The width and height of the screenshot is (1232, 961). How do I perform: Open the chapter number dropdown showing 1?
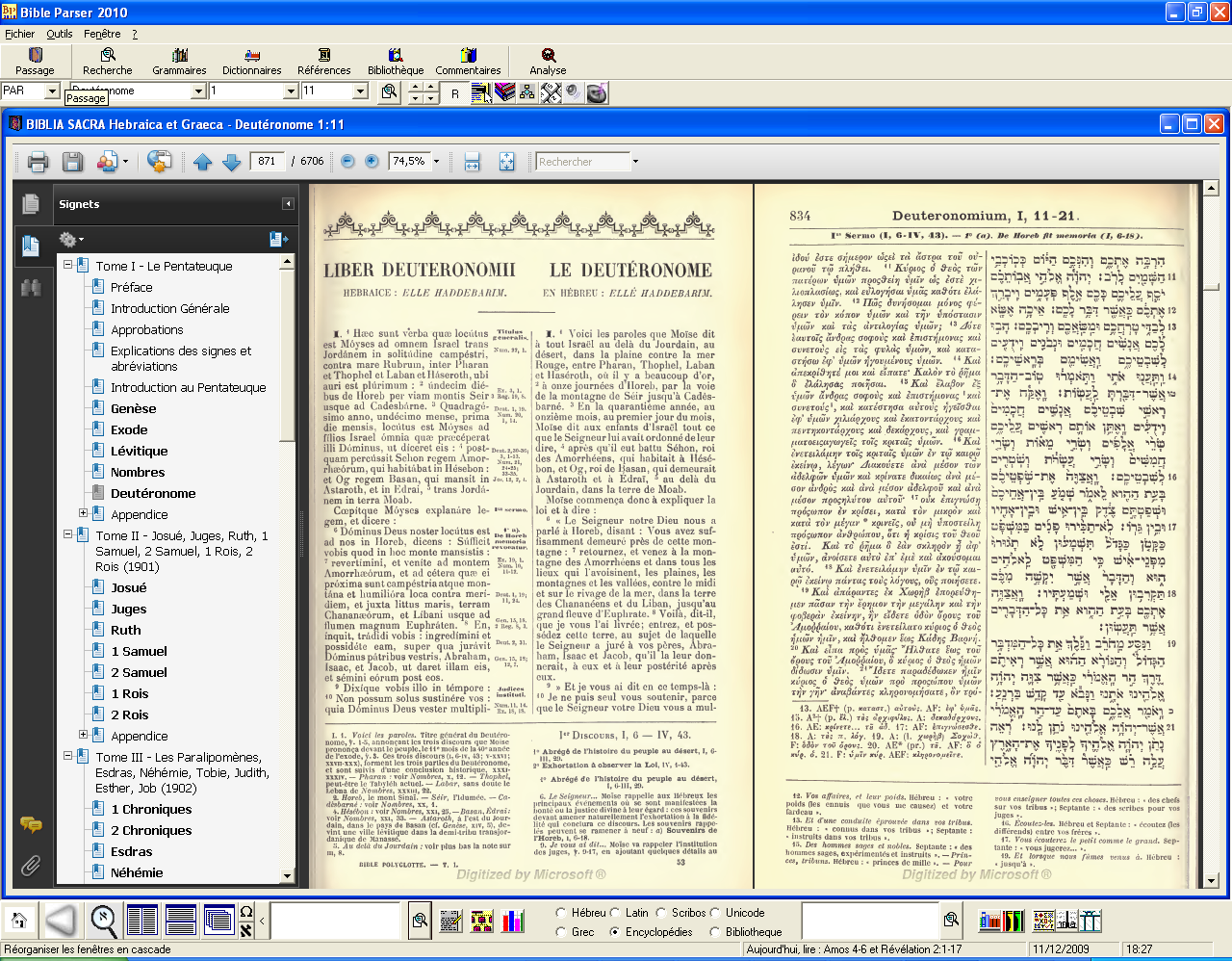tap(291, 91)
